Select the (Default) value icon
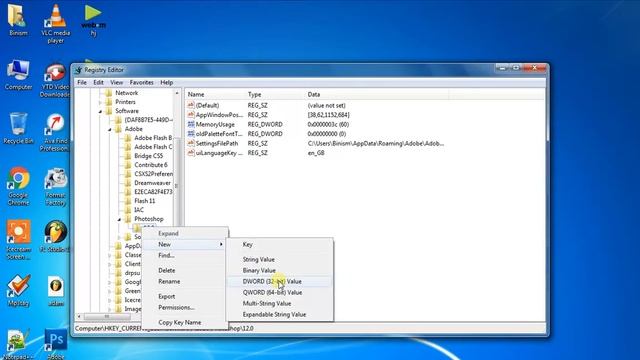The image size is (640, 360). pyautogui.click(x=191, y=105)
